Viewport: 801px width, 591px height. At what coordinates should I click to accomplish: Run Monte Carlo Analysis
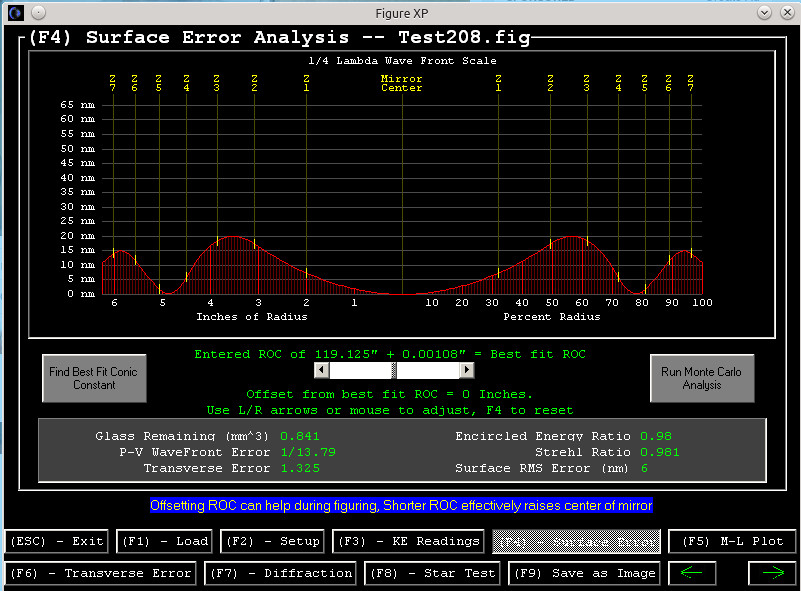(x=702, y=379)
